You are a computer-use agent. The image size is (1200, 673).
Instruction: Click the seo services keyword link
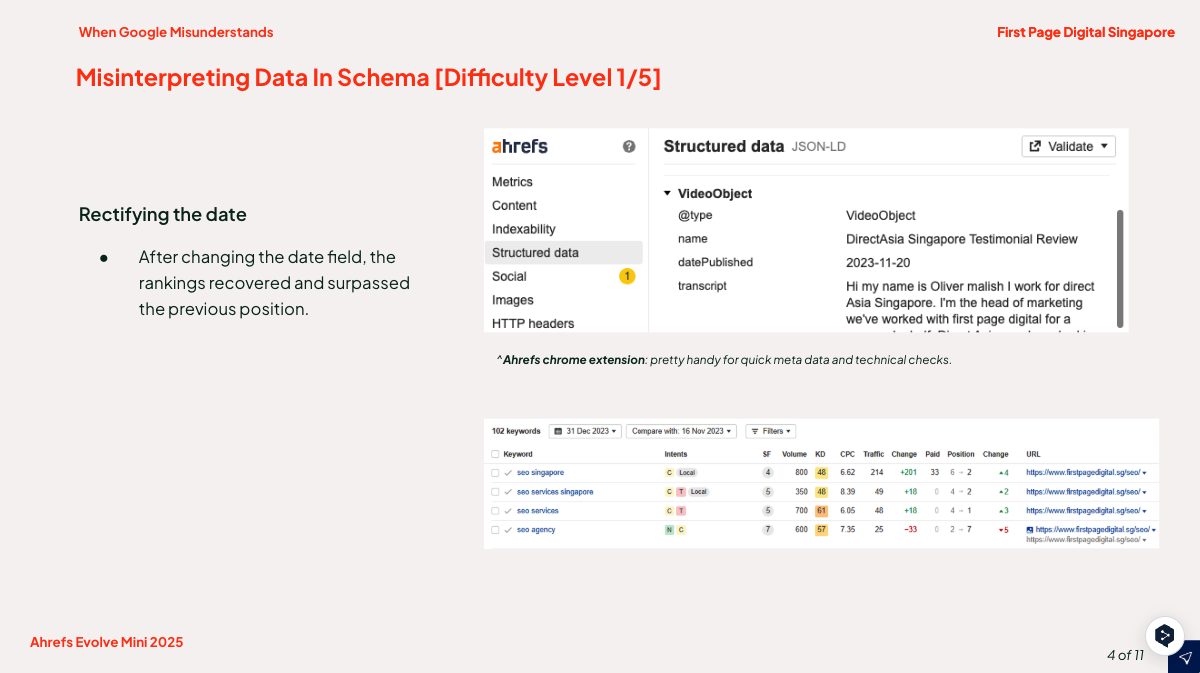538,511
